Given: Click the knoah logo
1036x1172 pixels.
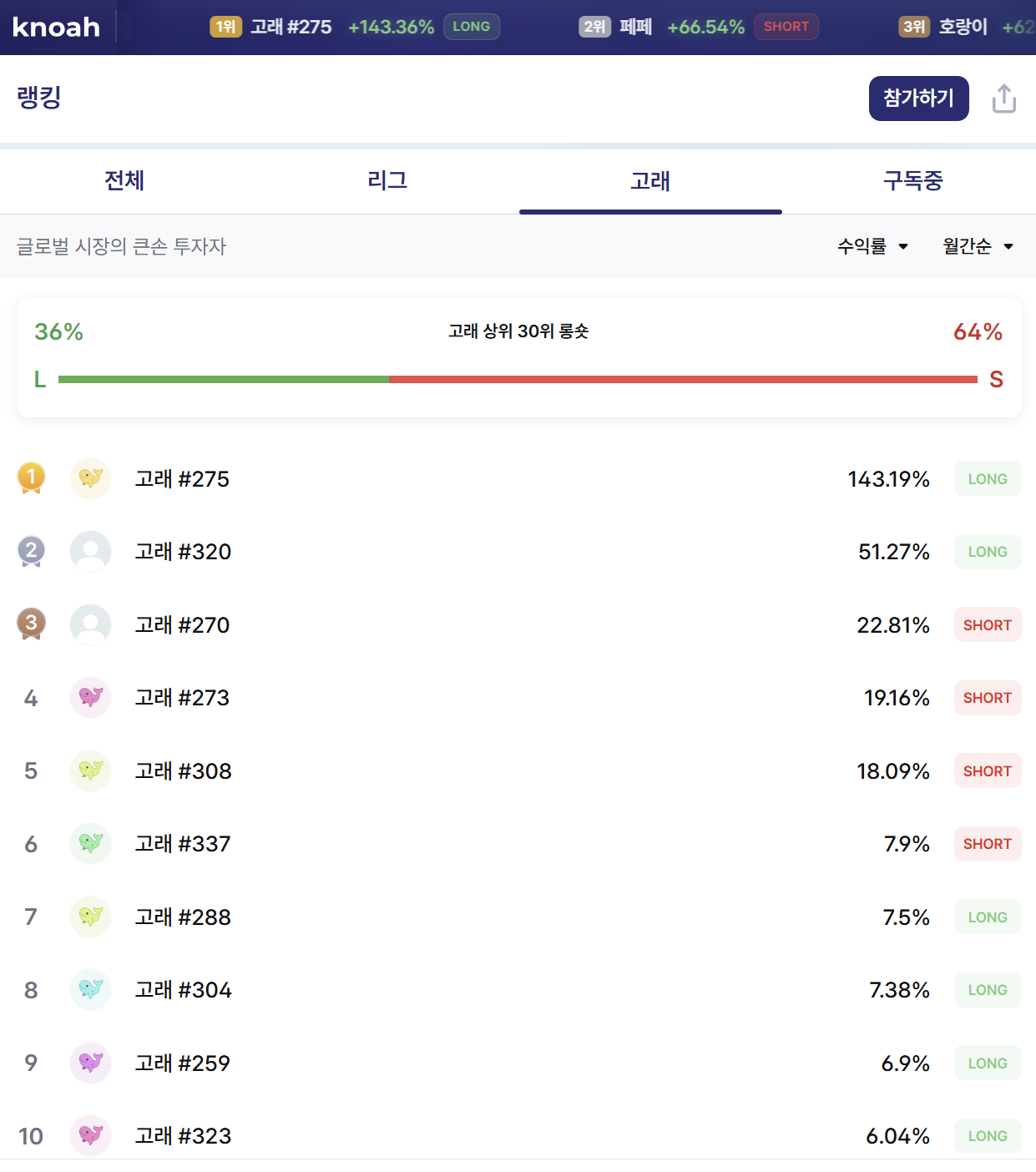Looking at the screenshot, I should [x=56, y=28].
